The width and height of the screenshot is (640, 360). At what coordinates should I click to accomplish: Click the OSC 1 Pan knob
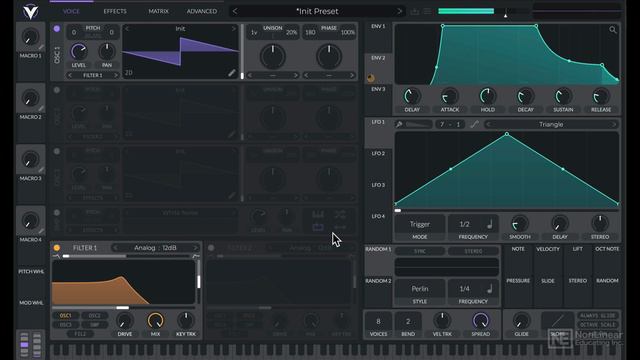[x=107, y=51]
